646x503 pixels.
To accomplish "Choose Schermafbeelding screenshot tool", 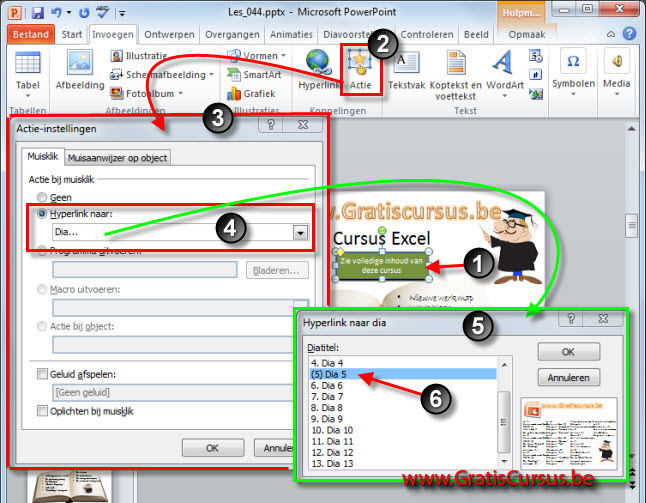I will pos(158,75).
